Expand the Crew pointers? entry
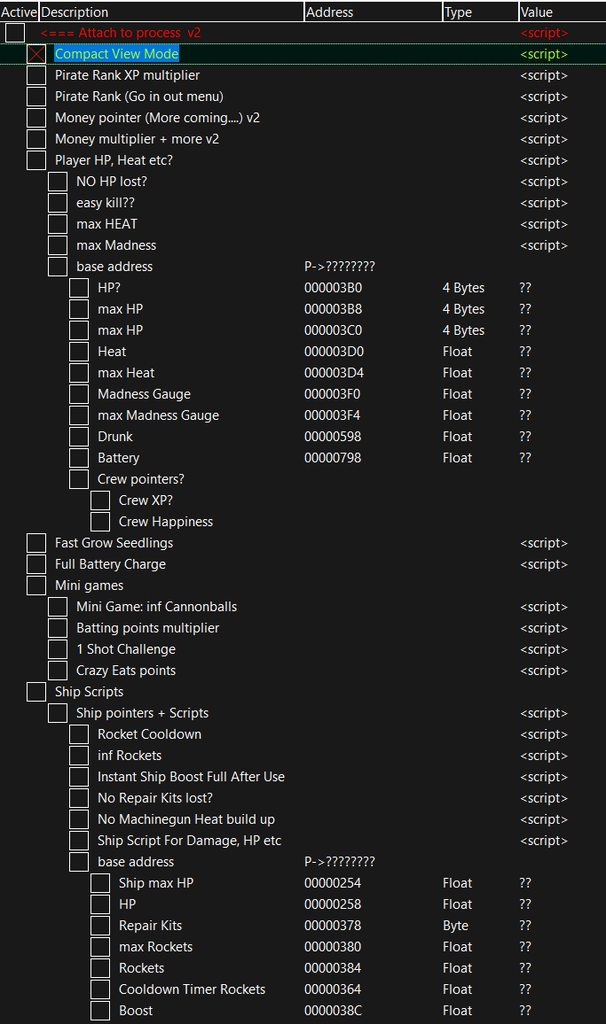Screen dimensions: 606x1024 pos(79,479)
